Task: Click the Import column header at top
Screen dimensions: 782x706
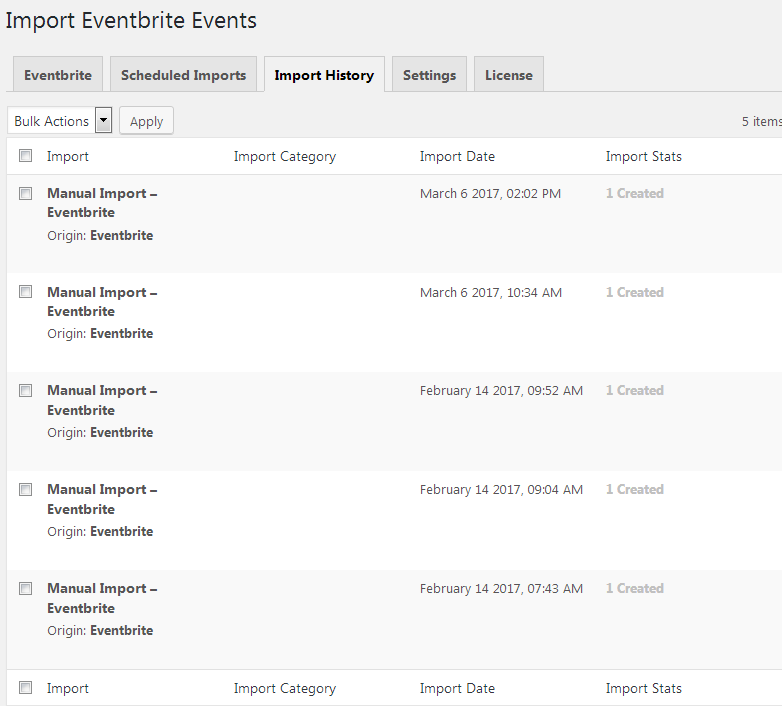Action: [x=68, y=157]
